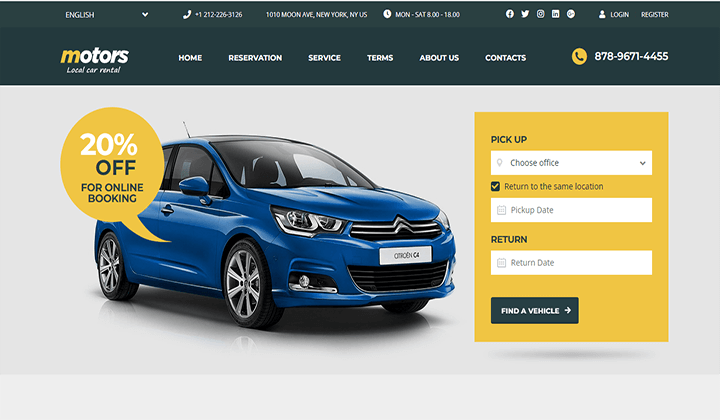This screenshot has height=420, width=720.
Task: Click the Return Date field
Action: tap(571, 263)
